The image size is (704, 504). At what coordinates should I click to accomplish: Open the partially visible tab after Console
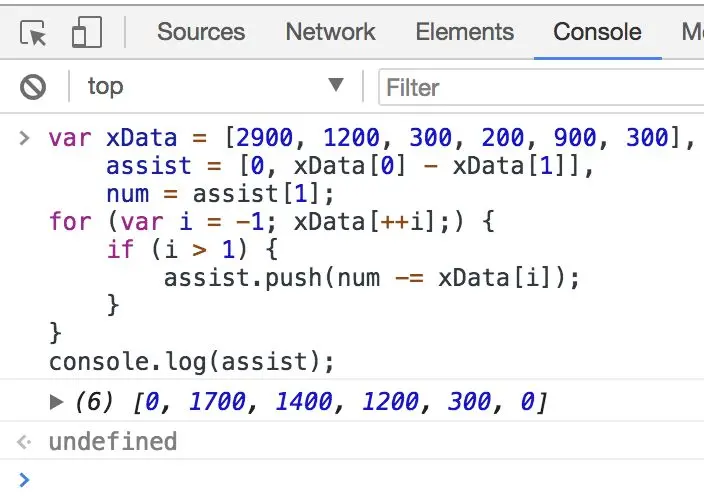click(x=690, y=32)
